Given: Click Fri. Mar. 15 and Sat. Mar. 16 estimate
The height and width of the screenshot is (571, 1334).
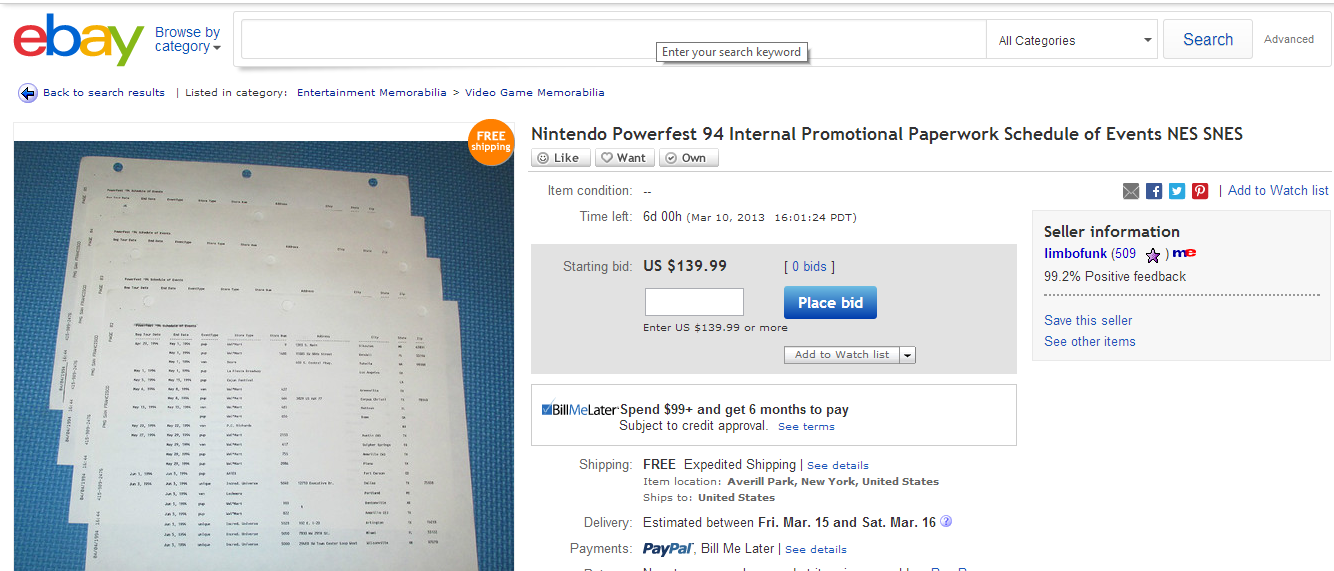Looking at the screenshot, I should 847,523.
